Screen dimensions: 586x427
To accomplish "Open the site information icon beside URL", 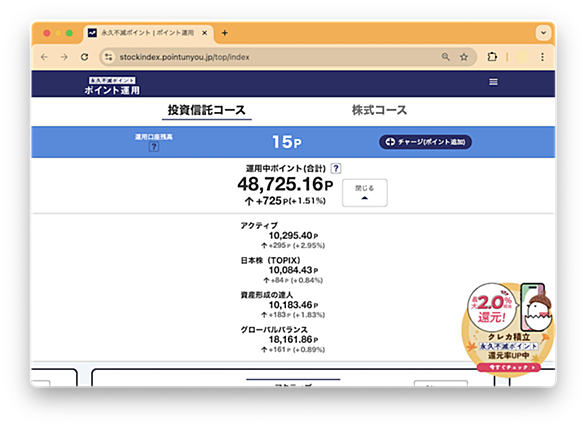I will pos(109,57).
